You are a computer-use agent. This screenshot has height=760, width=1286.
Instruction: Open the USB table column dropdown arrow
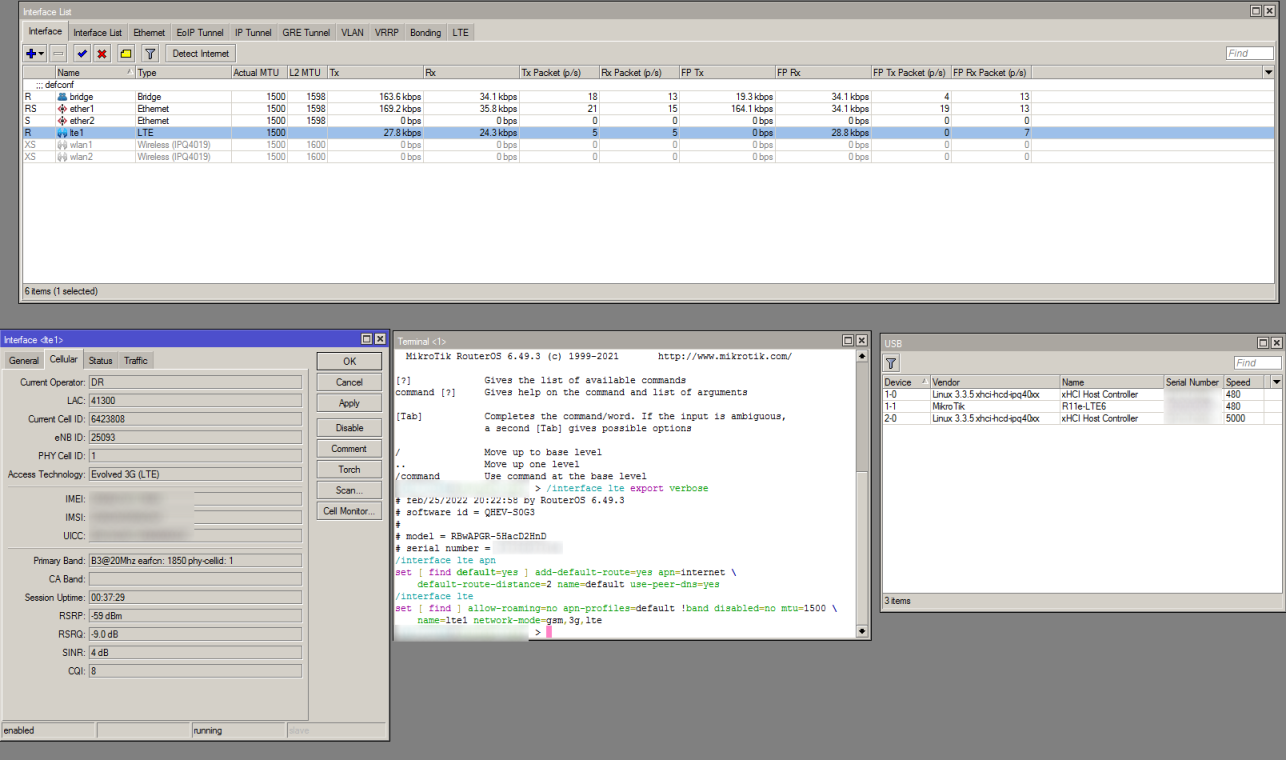(1276, 382)
